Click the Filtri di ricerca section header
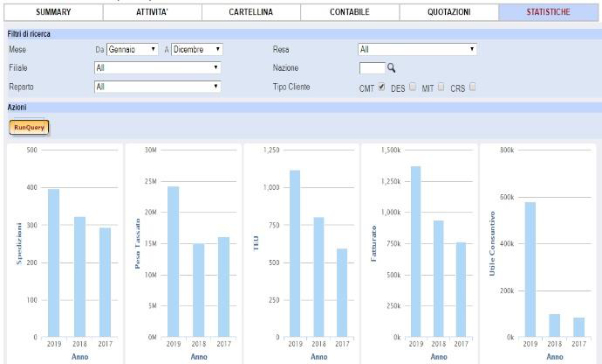Viewport: 602px width, 364px height. [29, 34]
